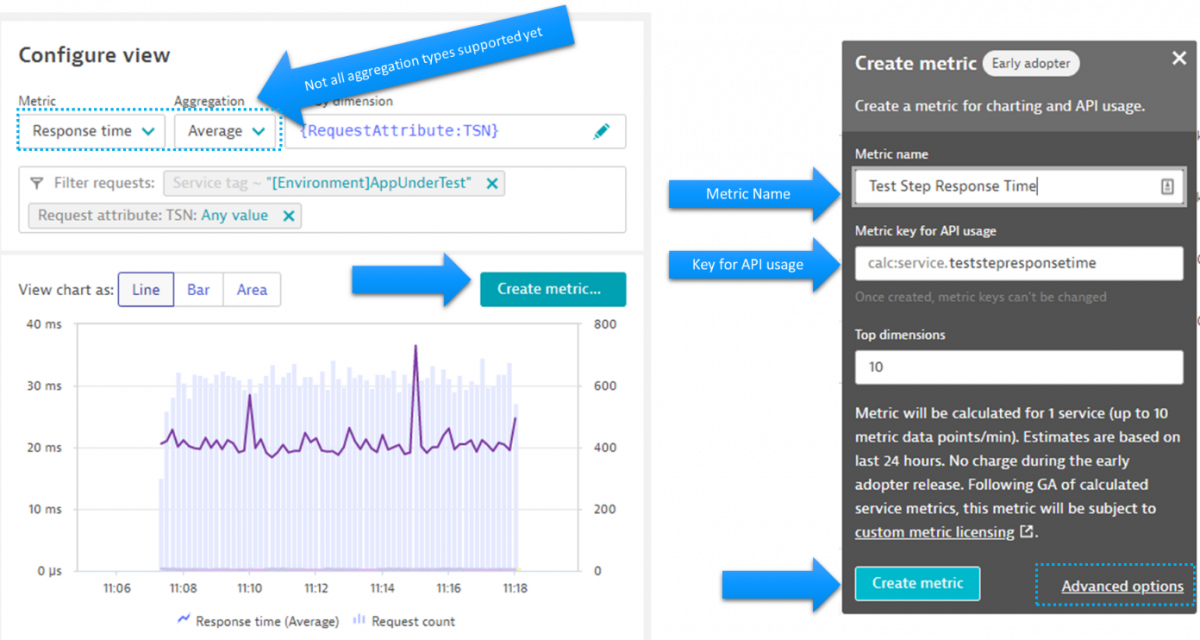
Task: Switch chart view to Area
Action: point(251,289)
